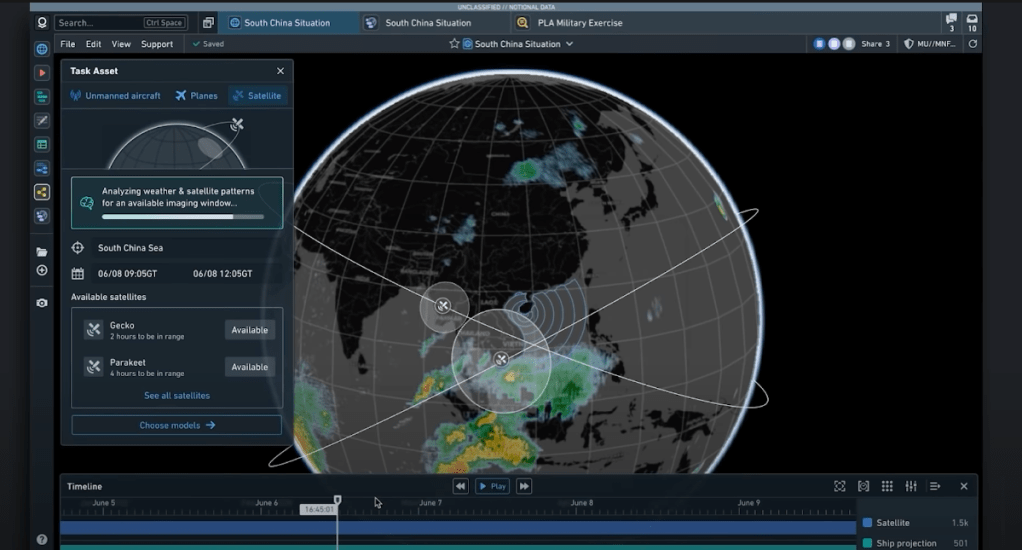Expand the South China Situation title dropdown
Image resolution: width=1022 pixels, height=550 pixels.
570,44
